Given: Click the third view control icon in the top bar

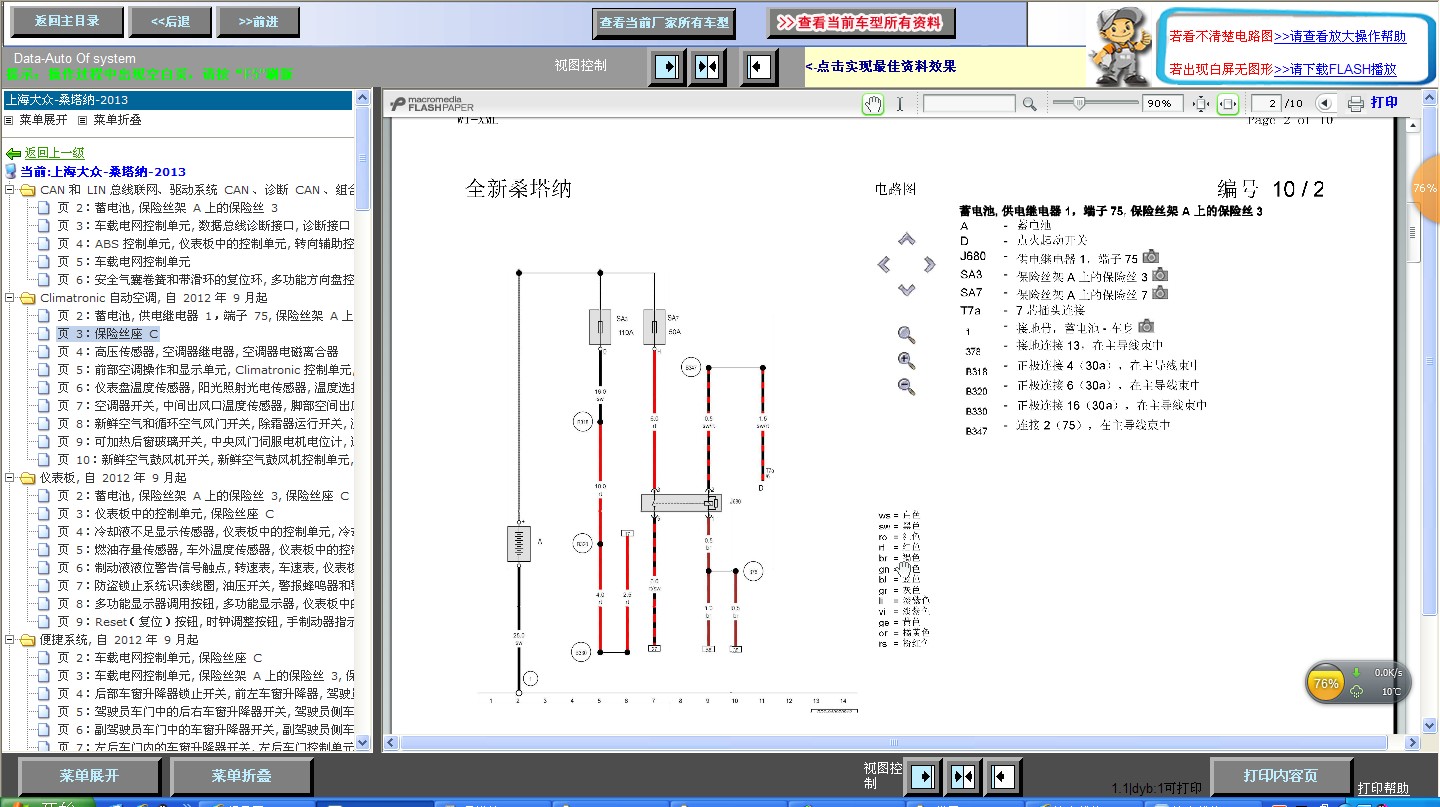Looking at the screenshot, I should pyautogui.click(x=760, y=67).
